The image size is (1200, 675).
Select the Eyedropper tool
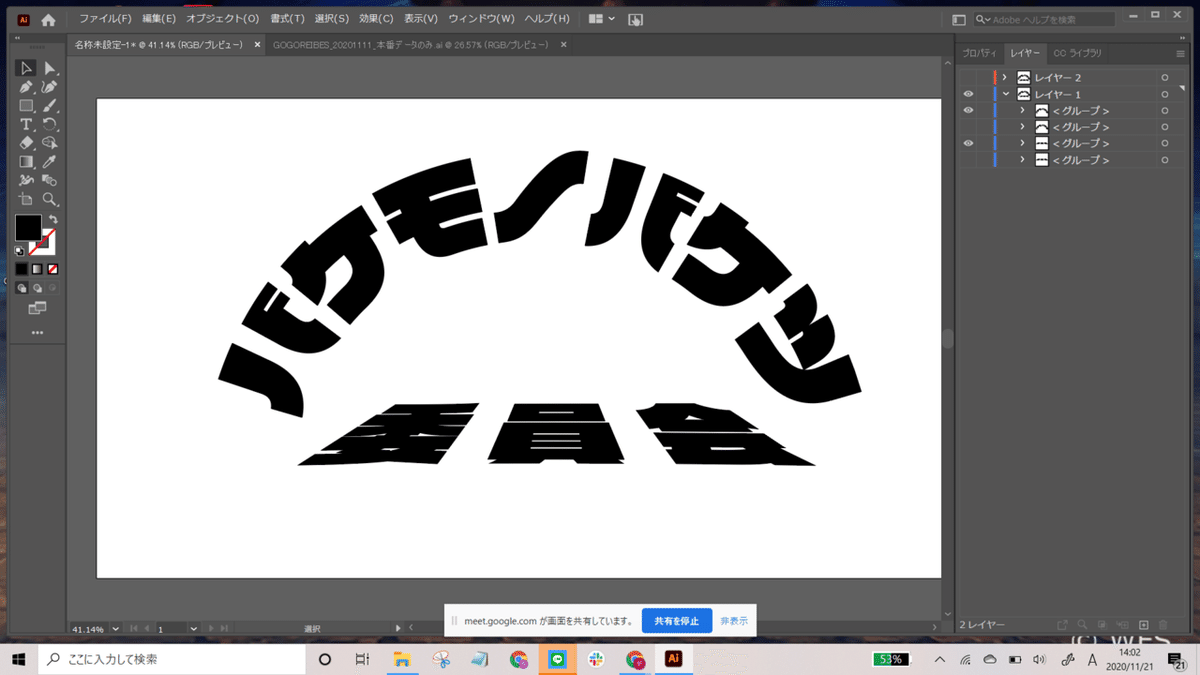50,162
